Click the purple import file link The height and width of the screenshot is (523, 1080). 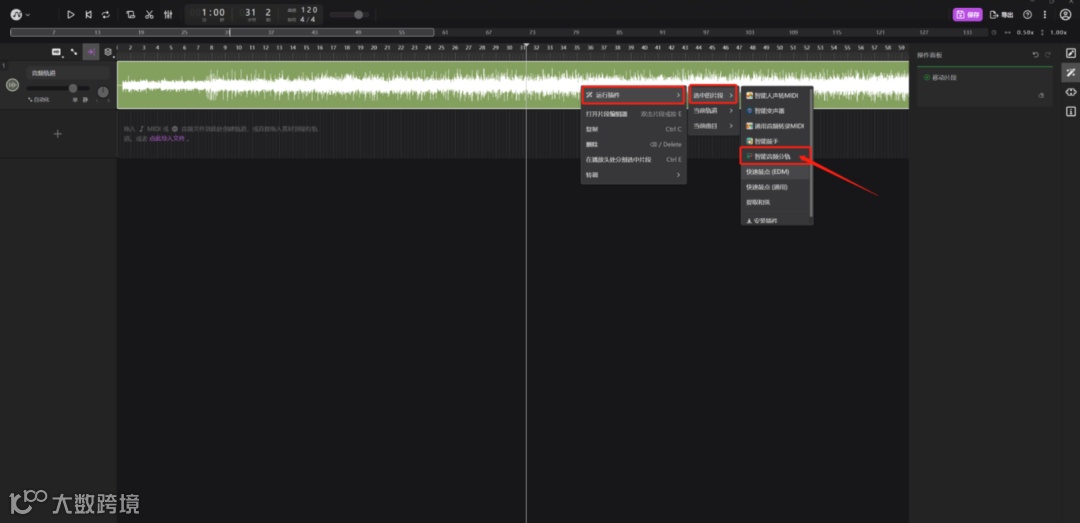click(x=169, y=139)
